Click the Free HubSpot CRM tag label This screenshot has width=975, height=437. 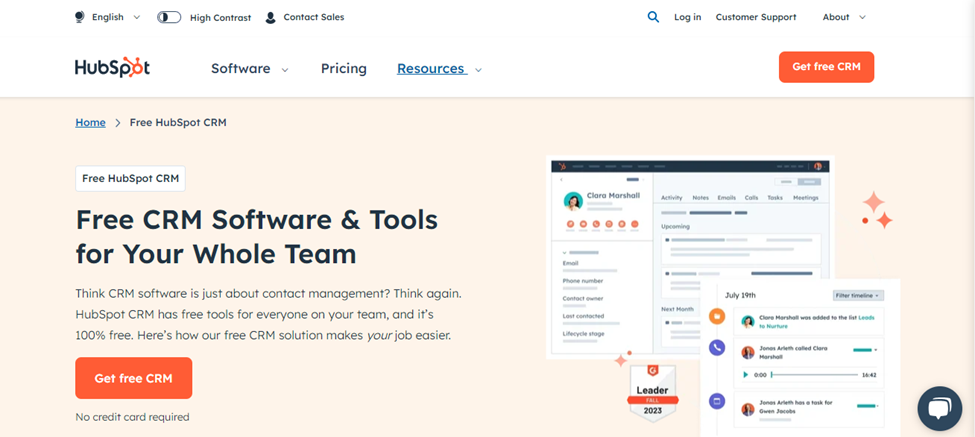coord(131,178)
